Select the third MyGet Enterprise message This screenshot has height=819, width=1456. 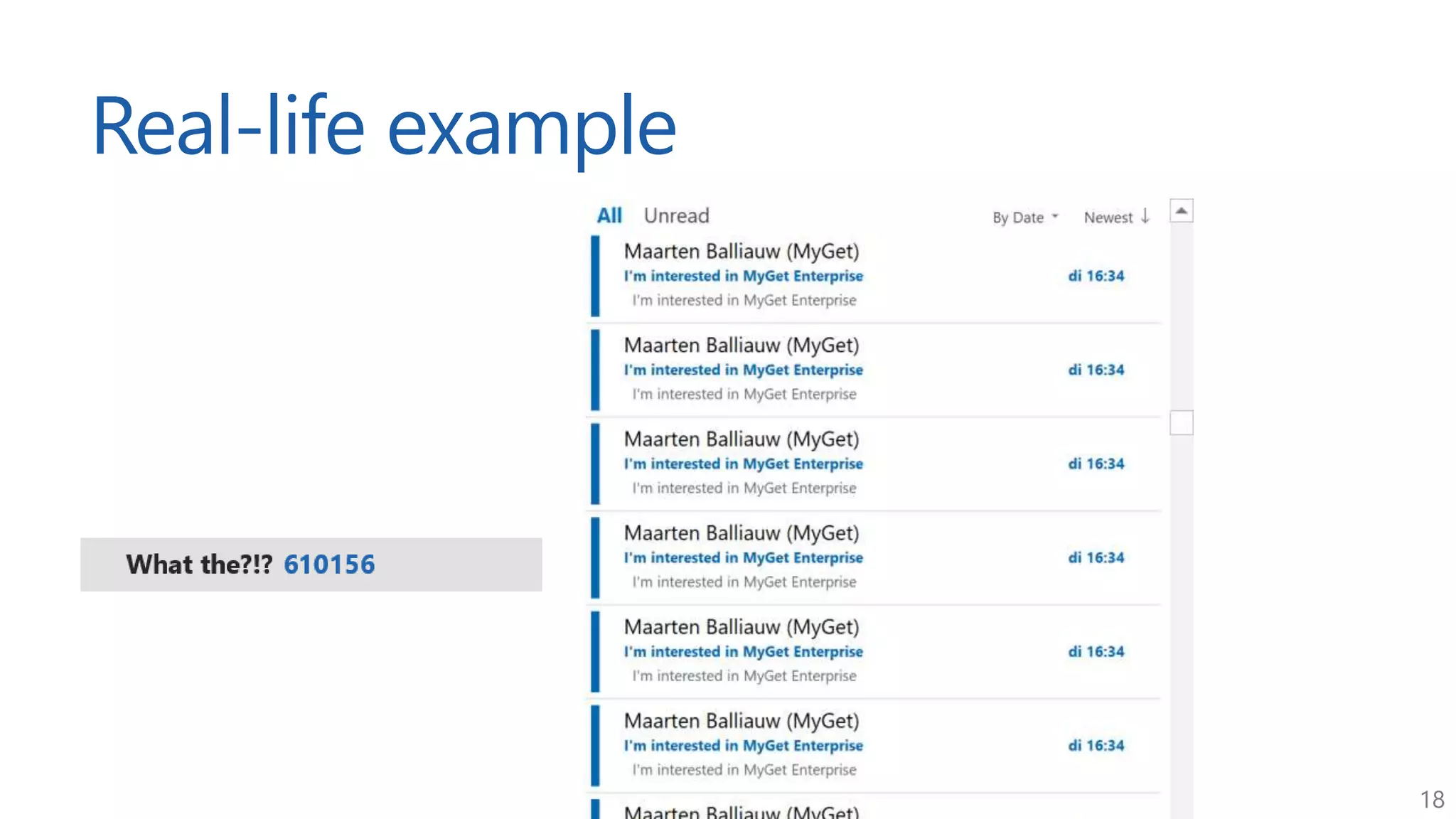pyautogui.click(x=743, y=464)
